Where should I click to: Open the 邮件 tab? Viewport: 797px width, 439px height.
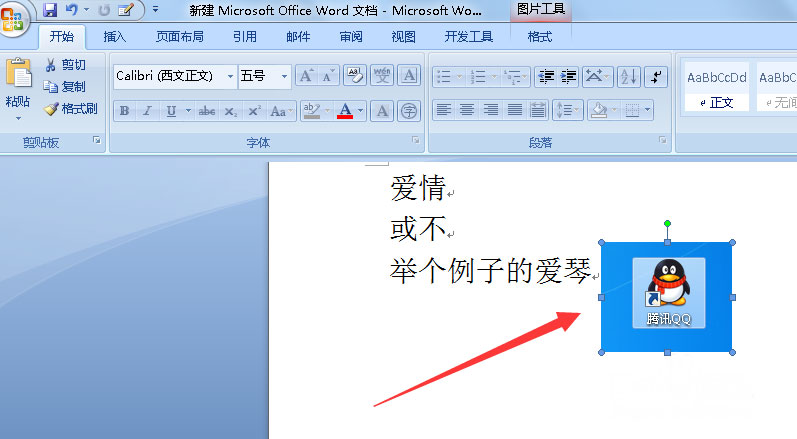[298, 37]
